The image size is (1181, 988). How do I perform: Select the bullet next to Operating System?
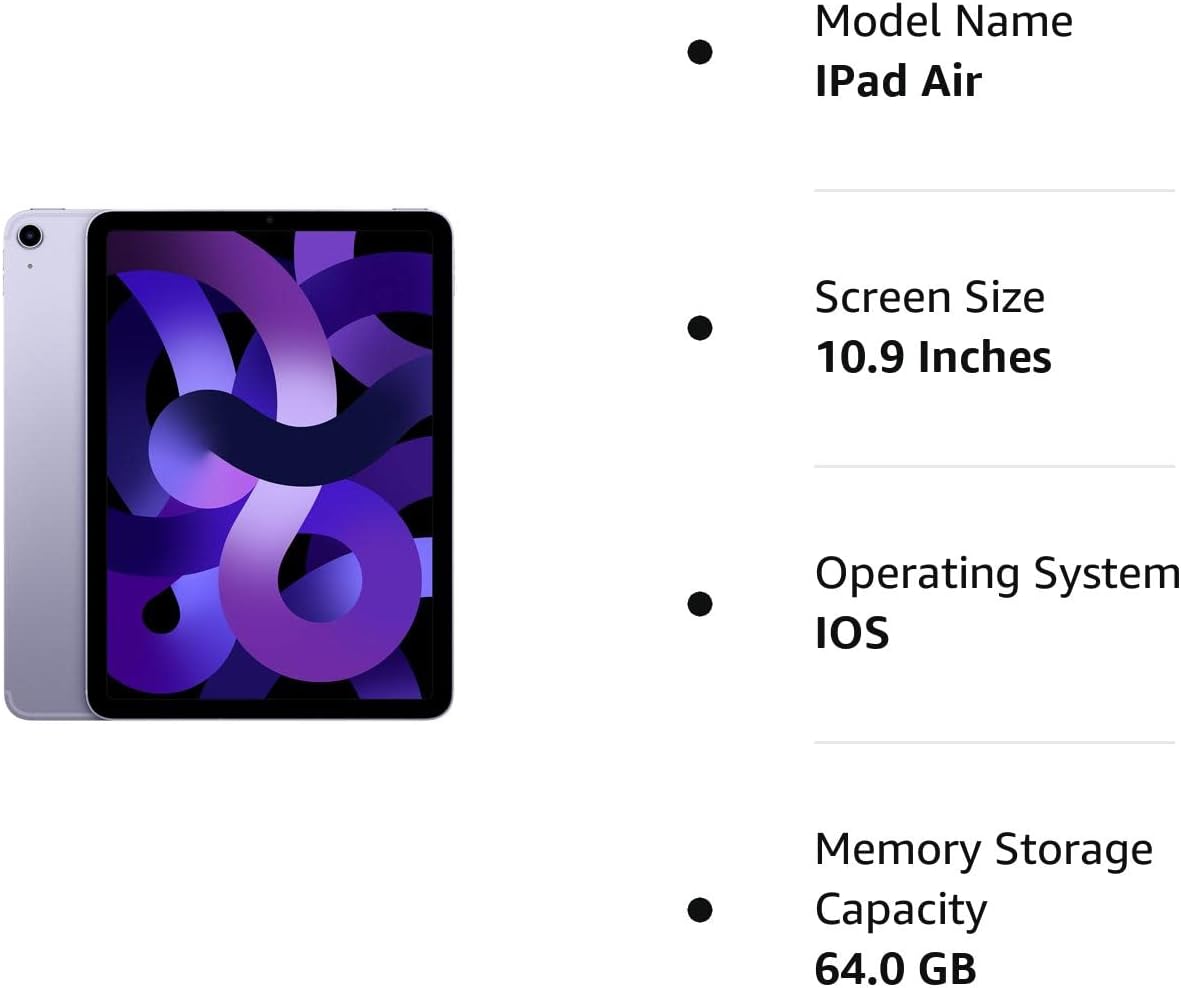point(700,603)
